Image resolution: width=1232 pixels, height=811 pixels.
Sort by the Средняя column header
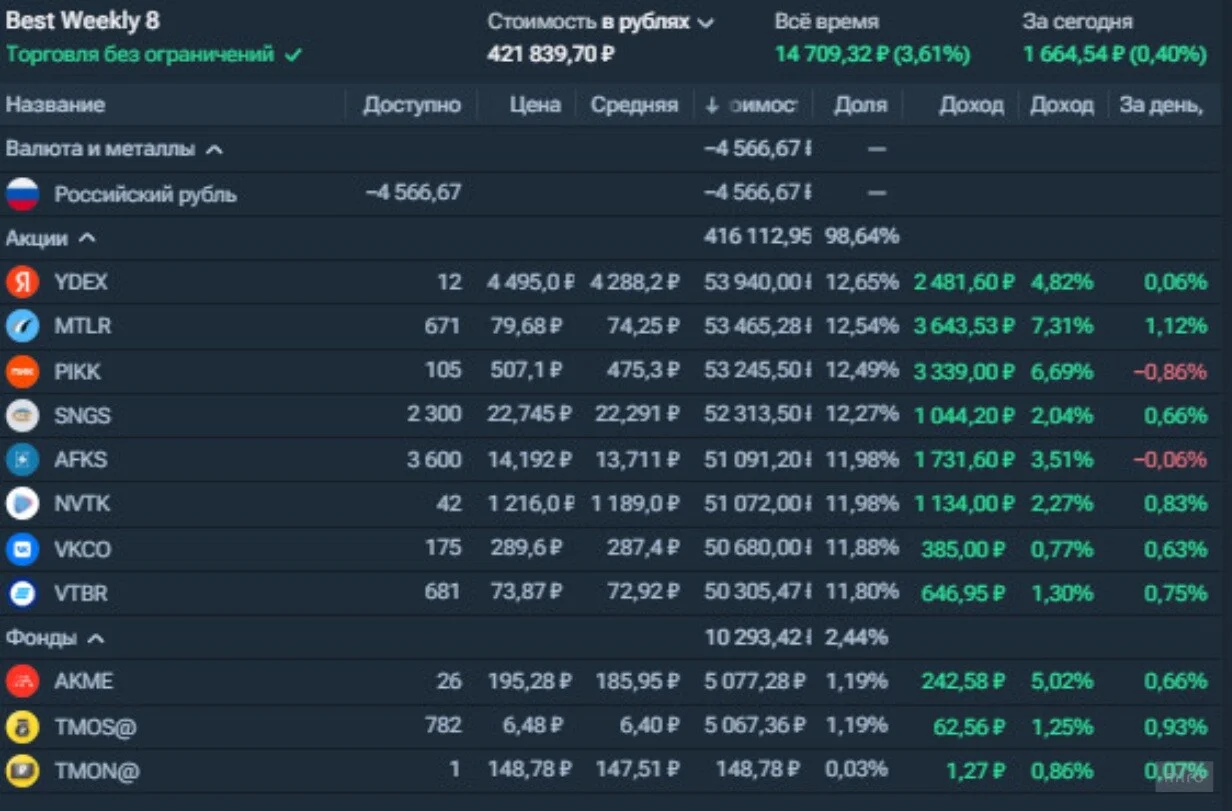pos(634,105)
